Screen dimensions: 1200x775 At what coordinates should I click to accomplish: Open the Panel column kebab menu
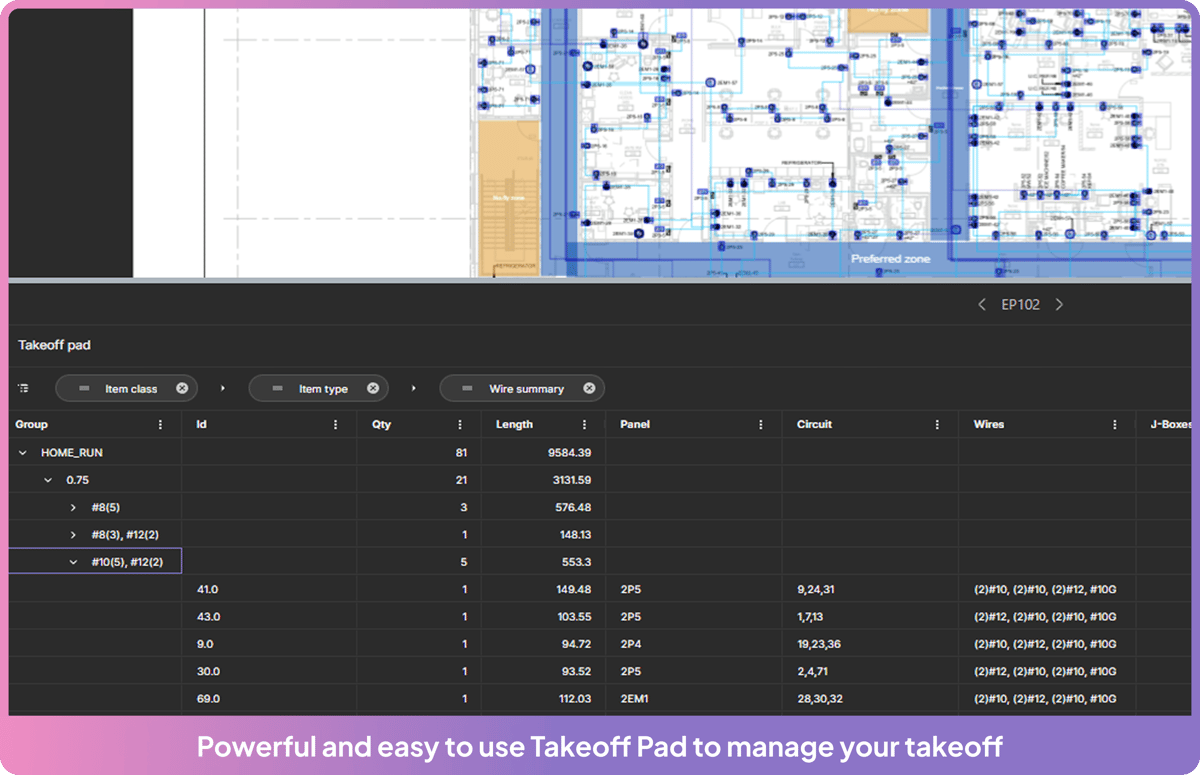coord(762,424)
